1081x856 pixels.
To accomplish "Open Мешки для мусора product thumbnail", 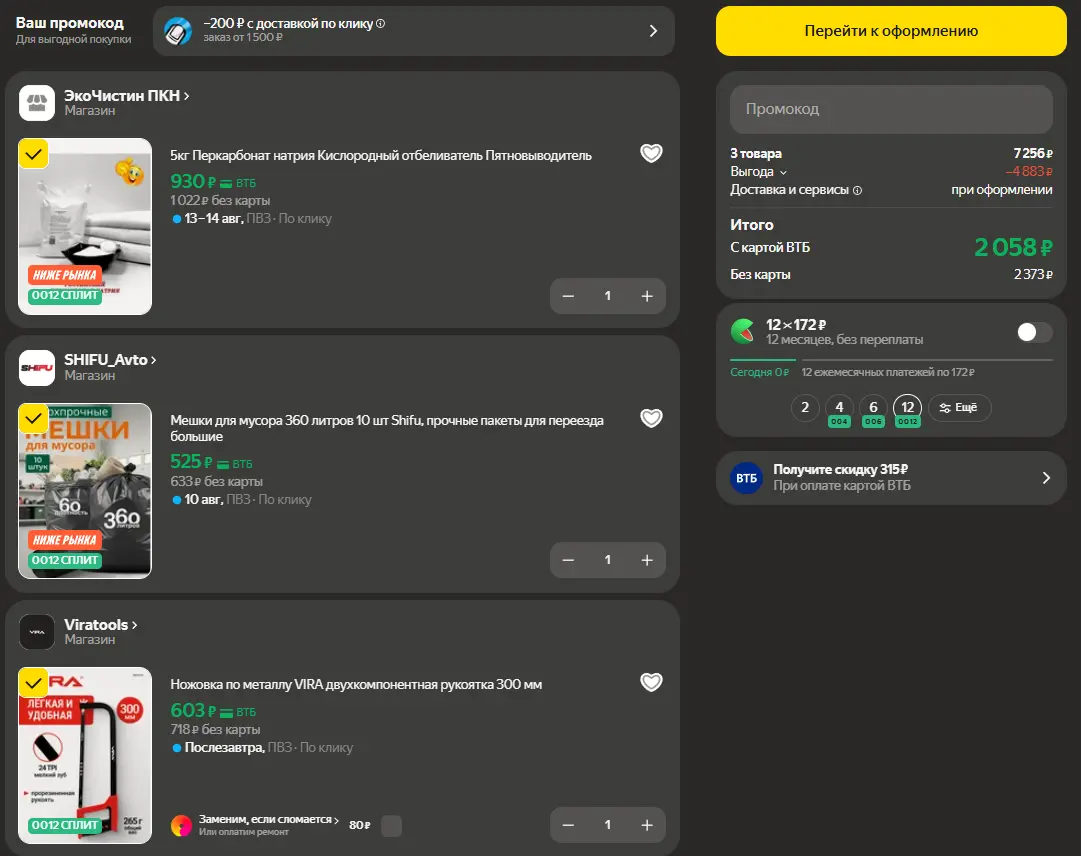I will tap(85, 491).
